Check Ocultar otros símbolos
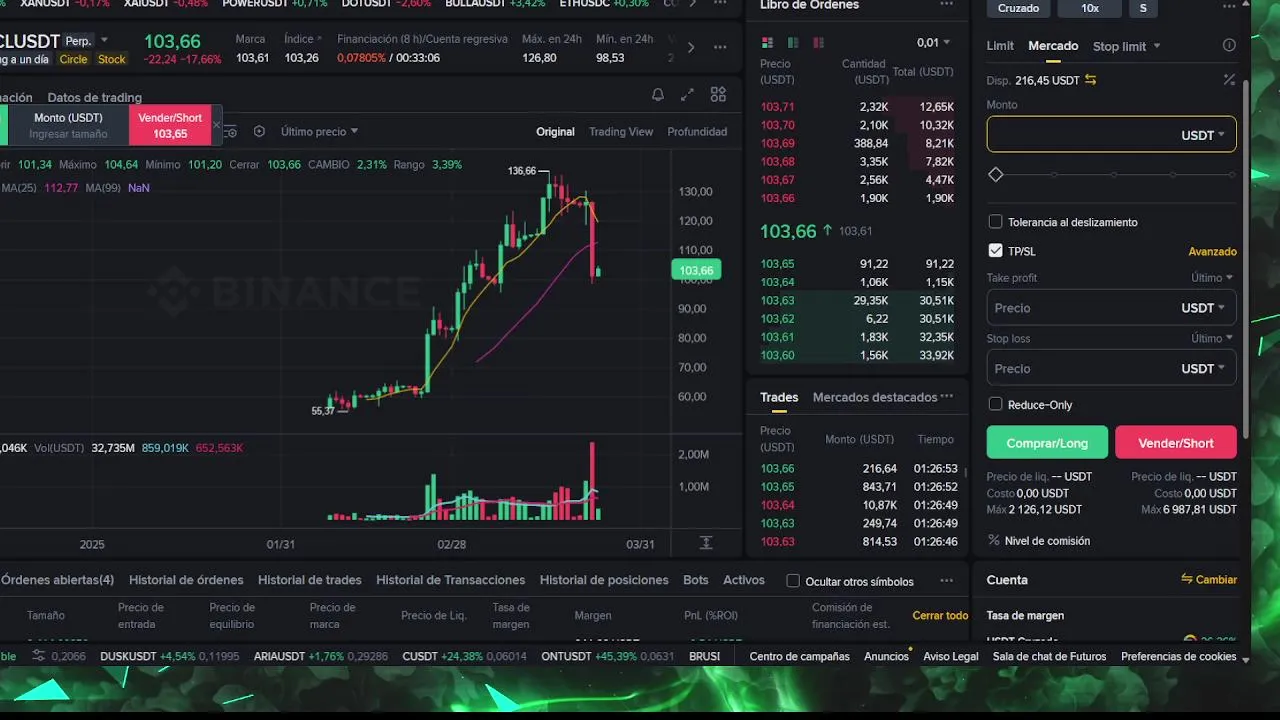This screenshot has height=720, width=1280. coord(793,581)
